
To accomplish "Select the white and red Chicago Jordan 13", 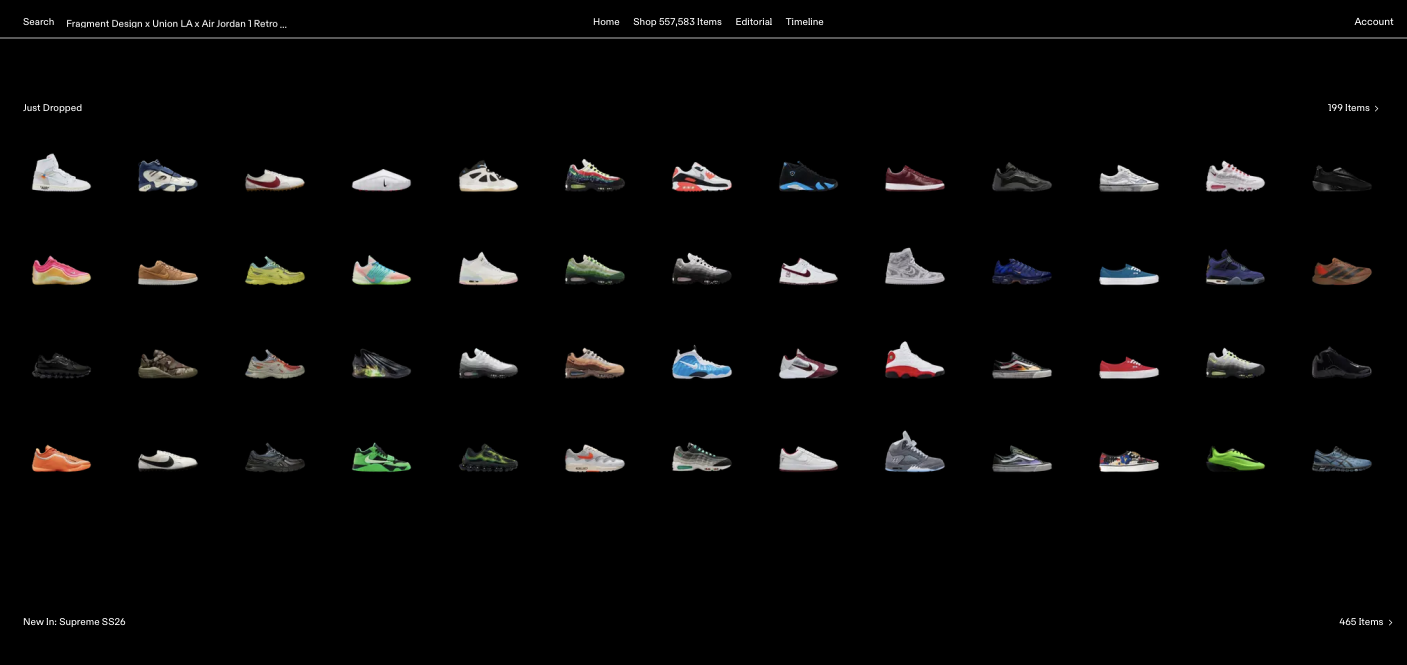I will [x=914, y=360].
